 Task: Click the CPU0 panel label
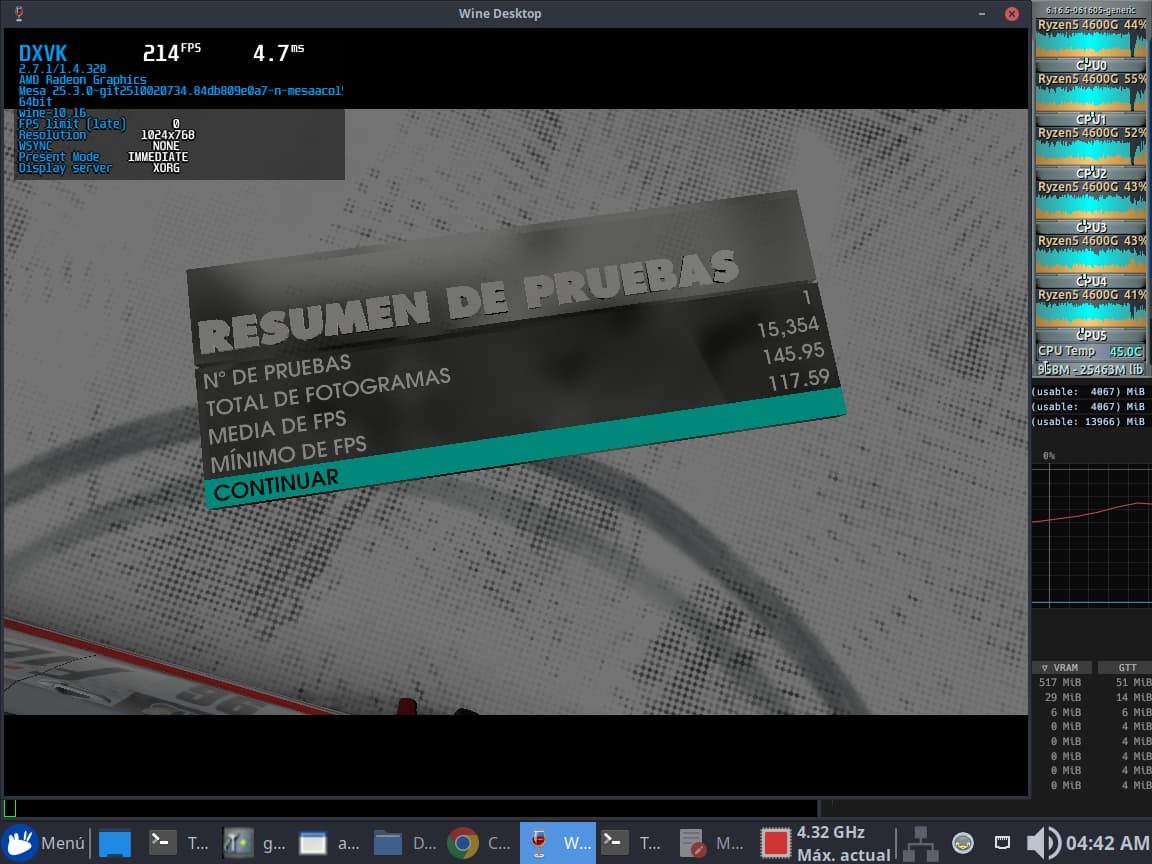(x=1090, y=65)
